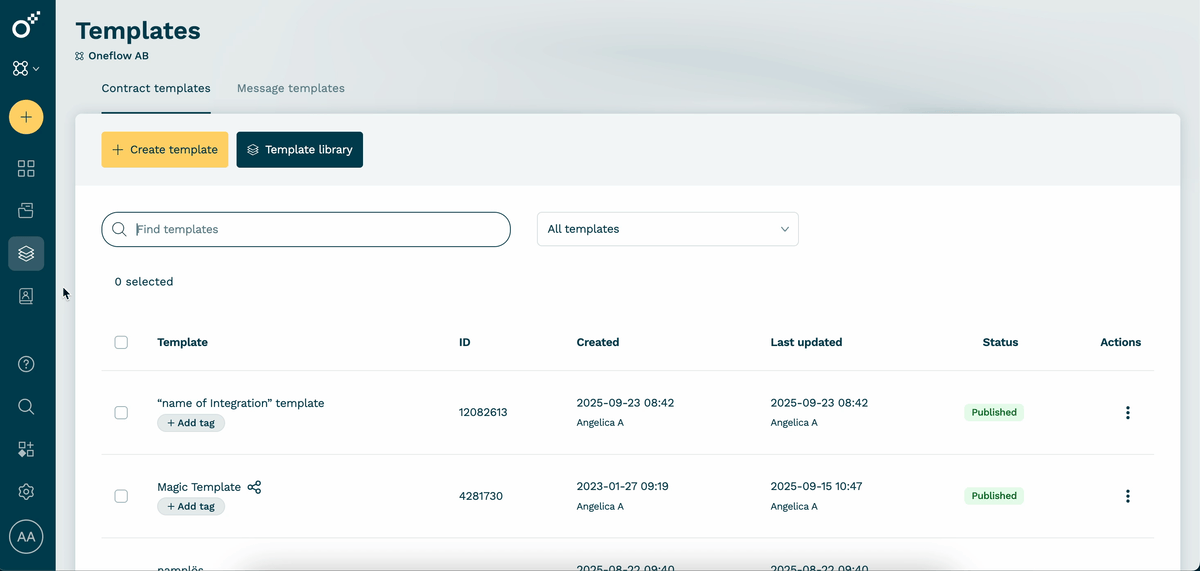This screenshot has height=571, width=1200.
Task: Click the sidebar search magnifier icon
Action: (x=26, y=407)
